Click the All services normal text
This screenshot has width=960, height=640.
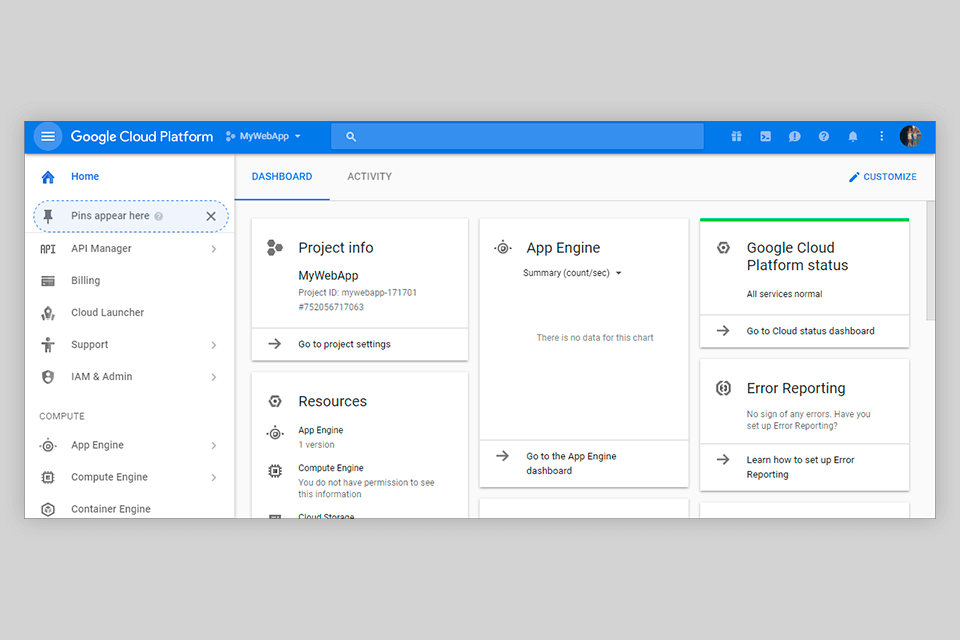(784, 294)
